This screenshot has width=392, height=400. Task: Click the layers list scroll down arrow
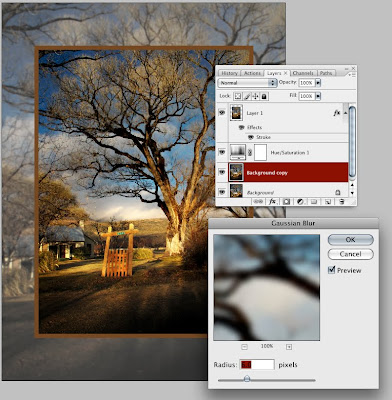click(352, 193)
